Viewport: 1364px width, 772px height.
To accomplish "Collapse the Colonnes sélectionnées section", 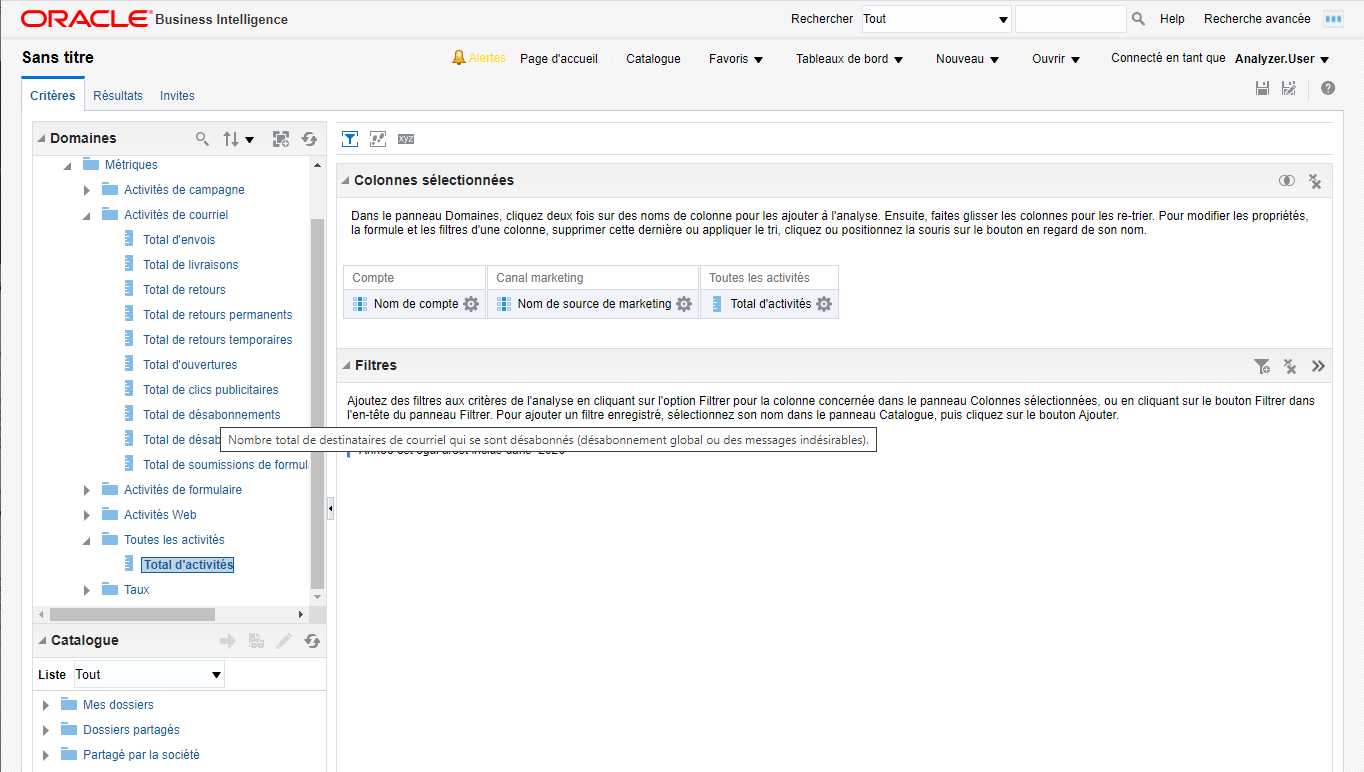I will click(x=345, y=181).
